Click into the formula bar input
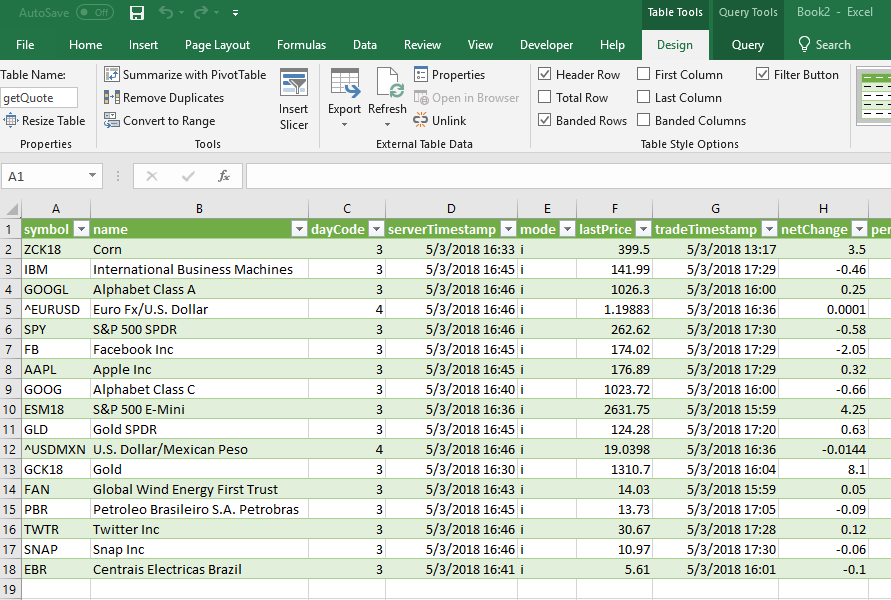This screenshot has width=891, height=600. (568, 176)
